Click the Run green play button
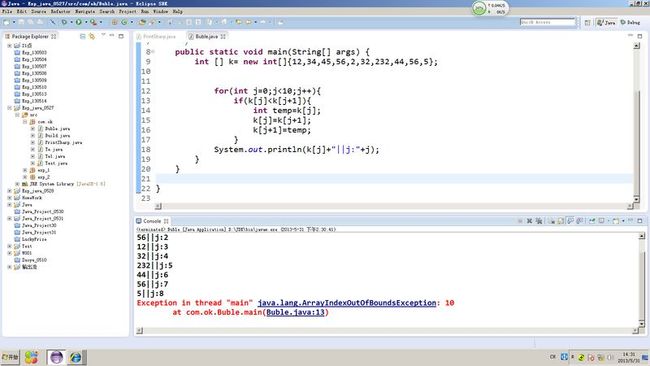This screenshot has width=650, height=366. click(x=79, y=22)
